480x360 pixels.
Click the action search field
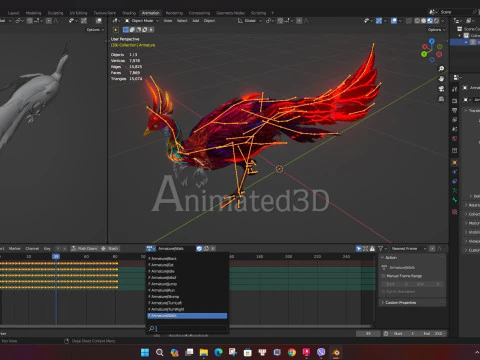click(187, 329)
